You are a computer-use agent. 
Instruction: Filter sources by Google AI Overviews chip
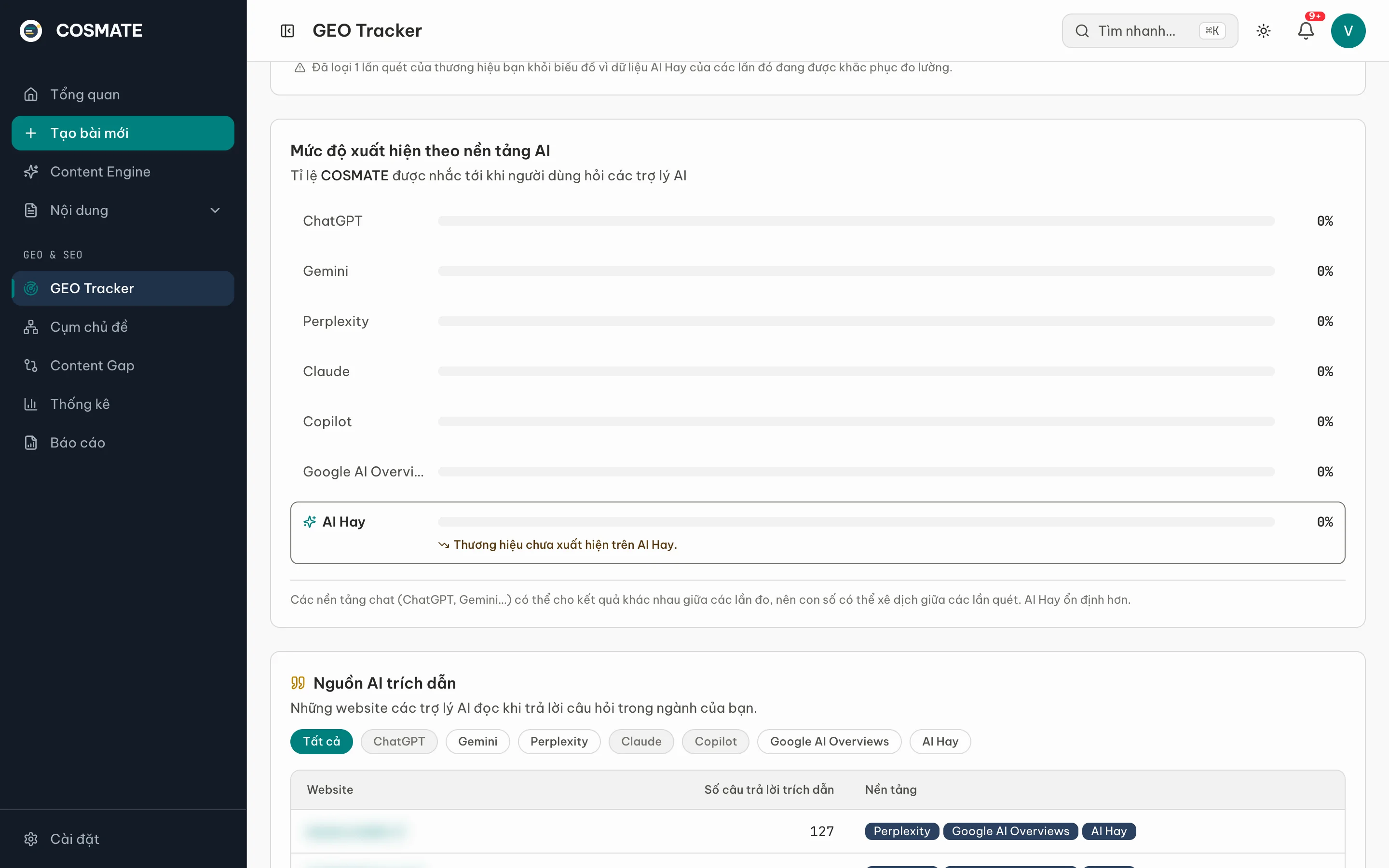tap(830, 741)
